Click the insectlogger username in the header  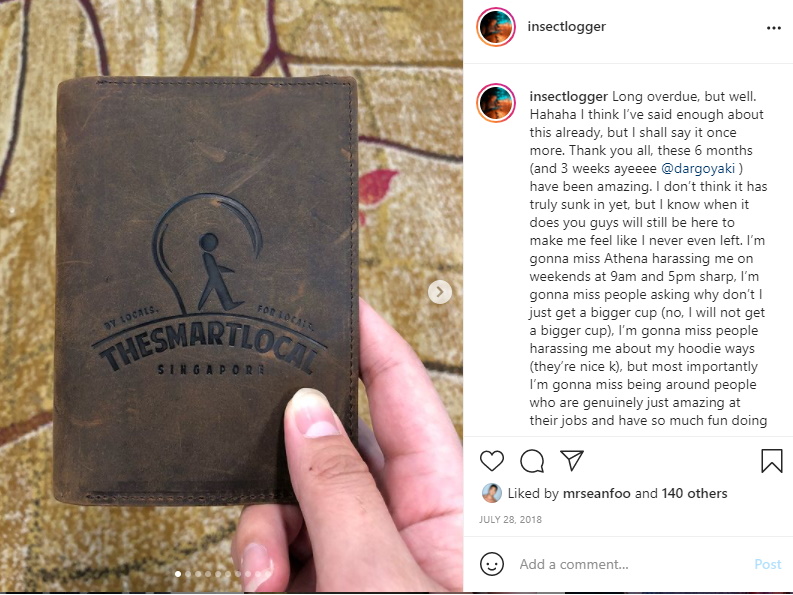pos(566,26)
